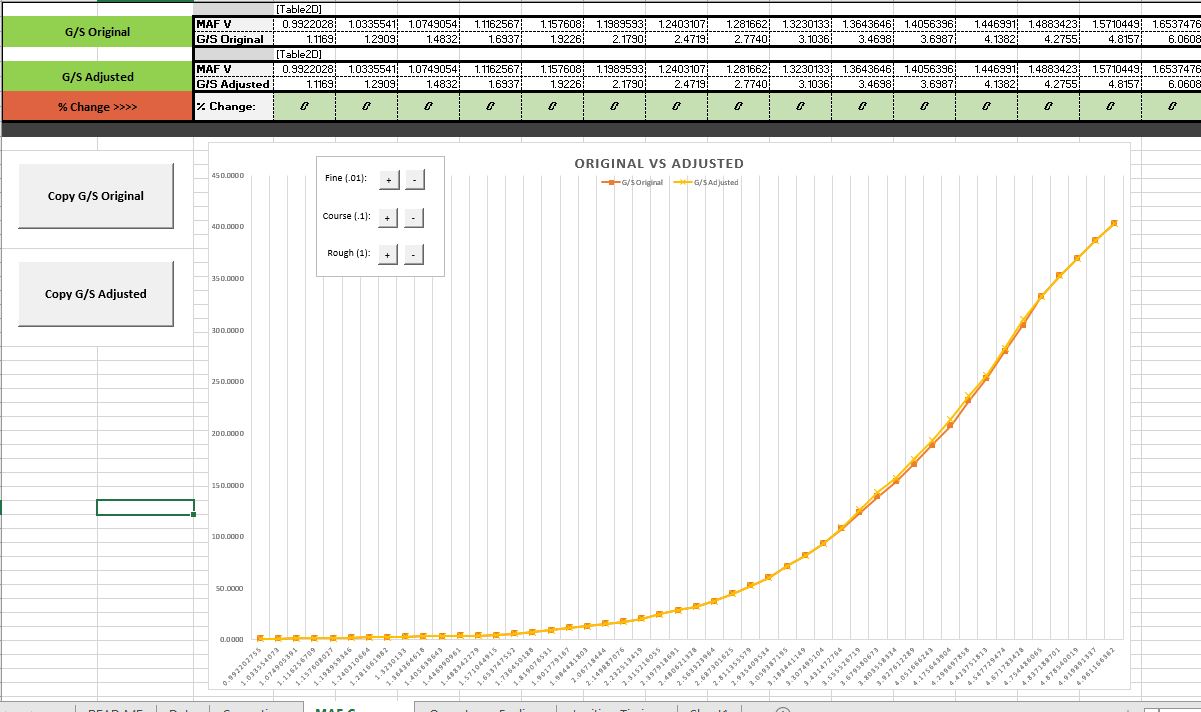Decrease value with Course (.1) minus button

coord(414,217)
